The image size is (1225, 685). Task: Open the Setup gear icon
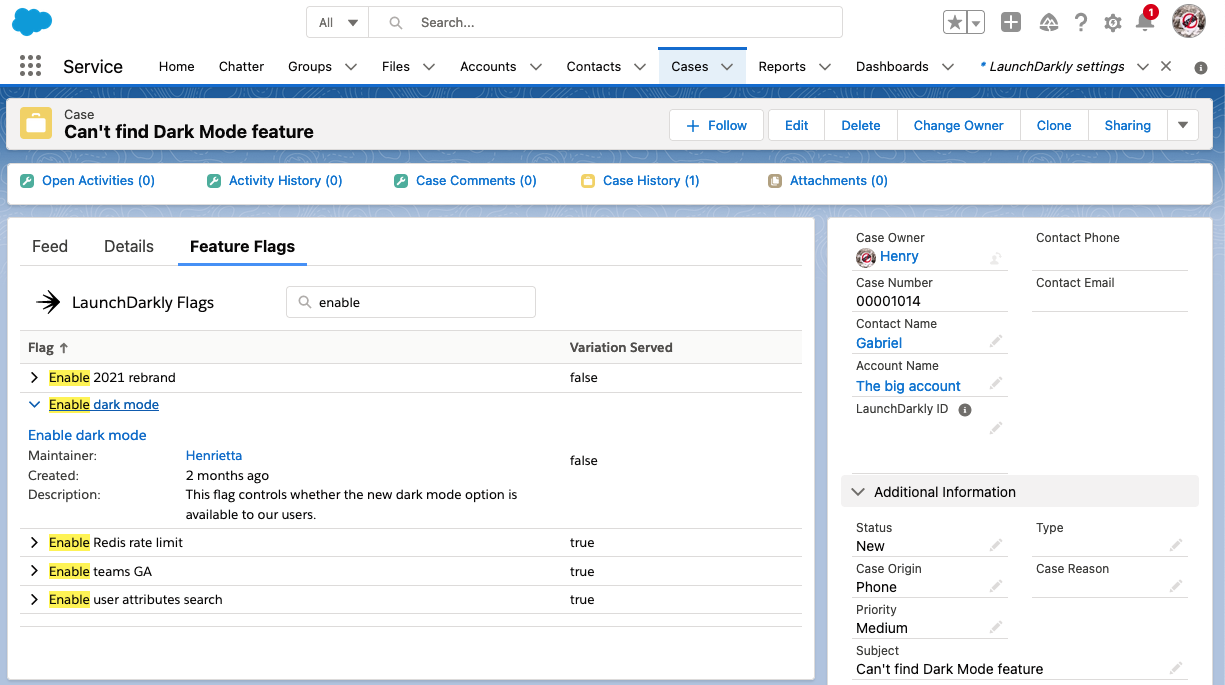[1112, 22]
